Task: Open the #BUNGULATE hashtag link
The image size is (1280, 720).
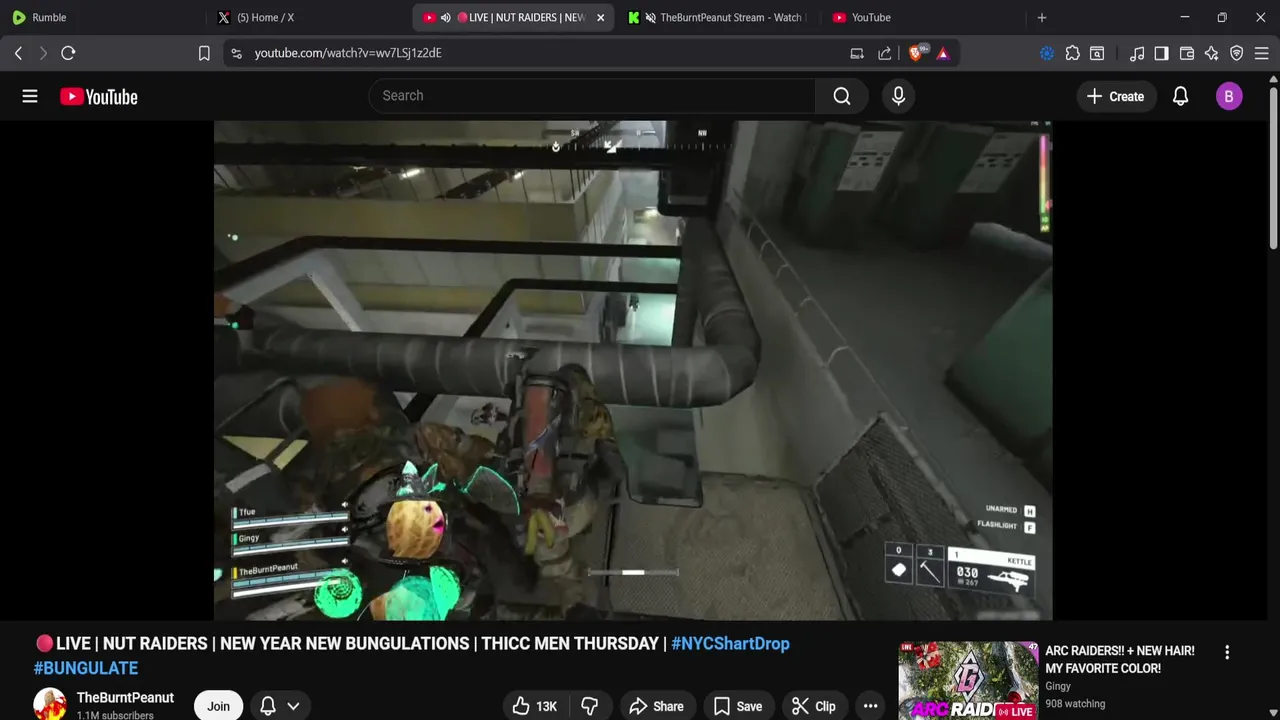Action: [86, 668]
